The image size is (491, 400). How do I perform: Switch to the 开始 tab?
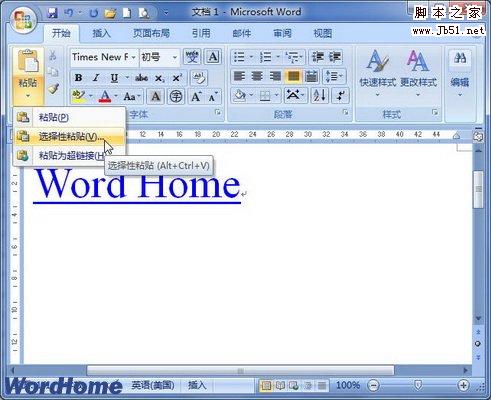tap(61, 33)
